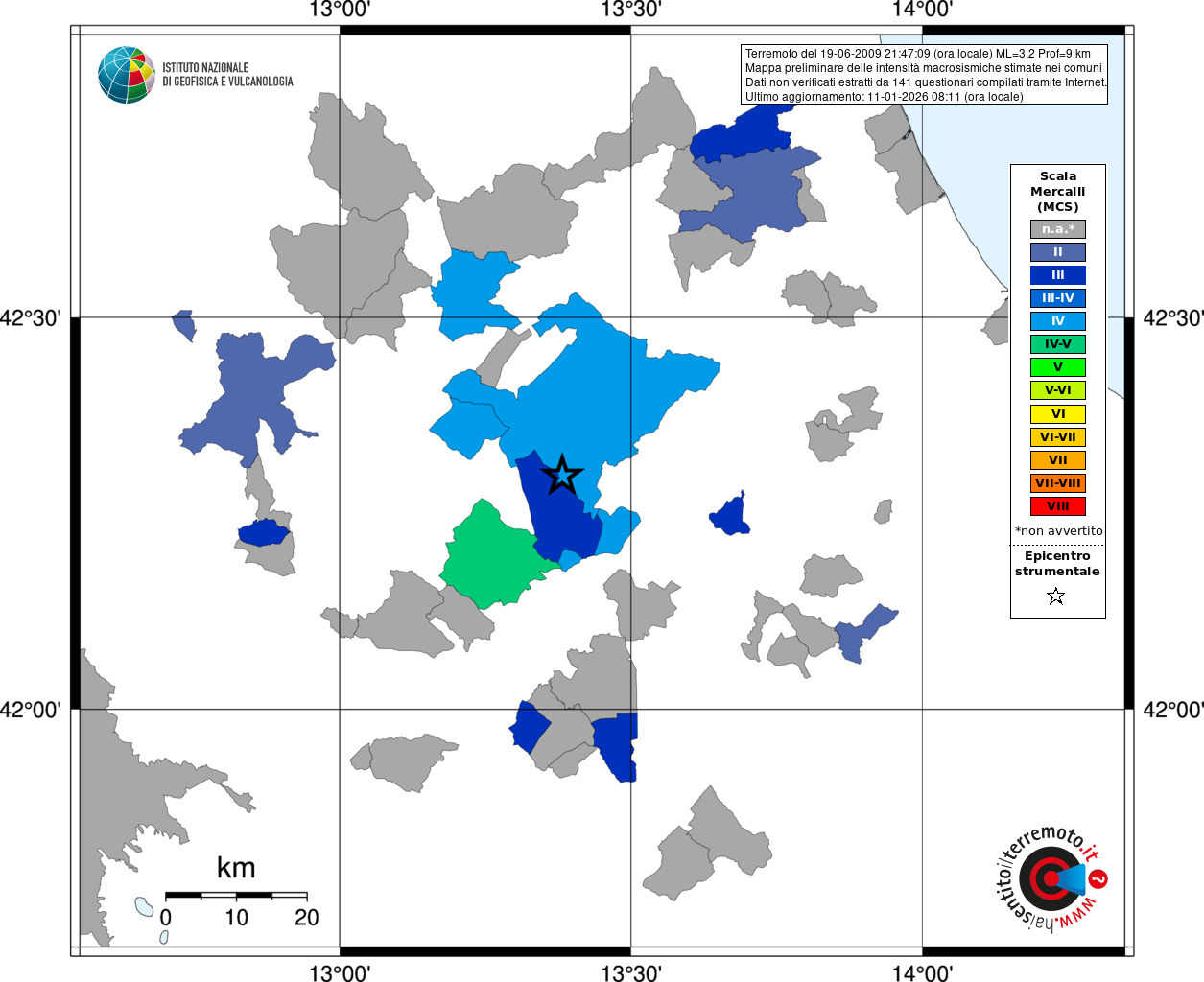This screenshot has height=982, width=1204.
Task: Select the IV-V green legend swatch
Action: coord(1058,344)
